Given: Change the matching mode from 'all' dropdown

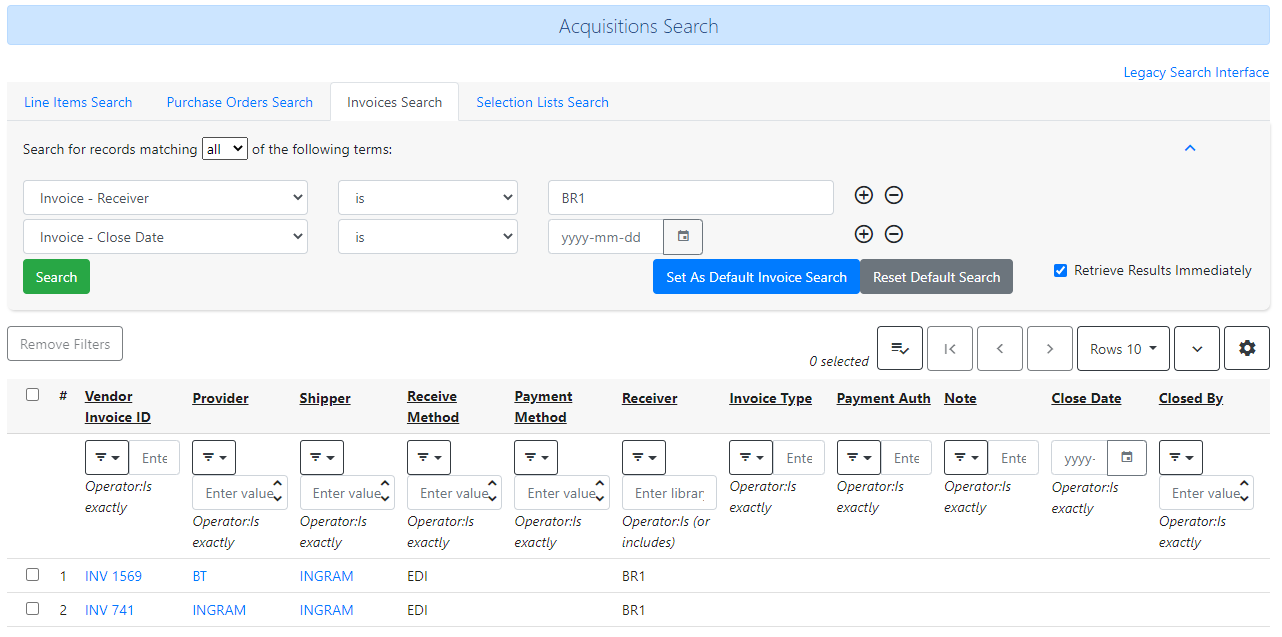Looking at the screenshot, I should pyautogui.click(x=224, y=148).
